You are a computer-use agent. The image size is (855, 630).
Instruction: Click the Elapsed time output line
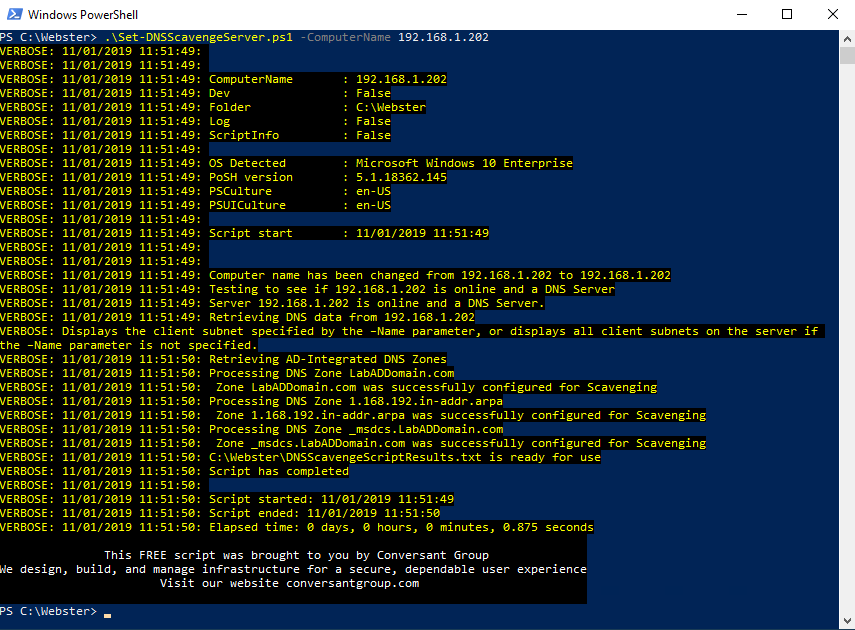coord(400,527)
